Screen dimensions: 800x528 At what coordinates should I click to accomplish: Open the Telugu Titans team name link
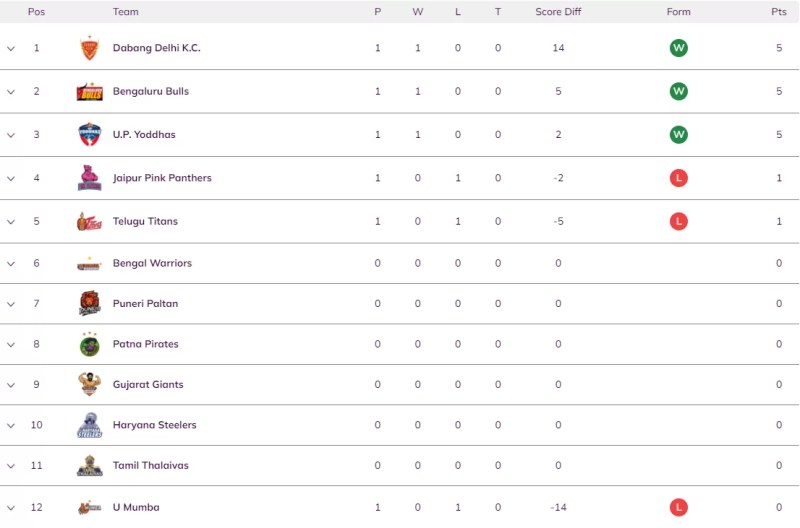pyautogui.click(x=145, y=221)
